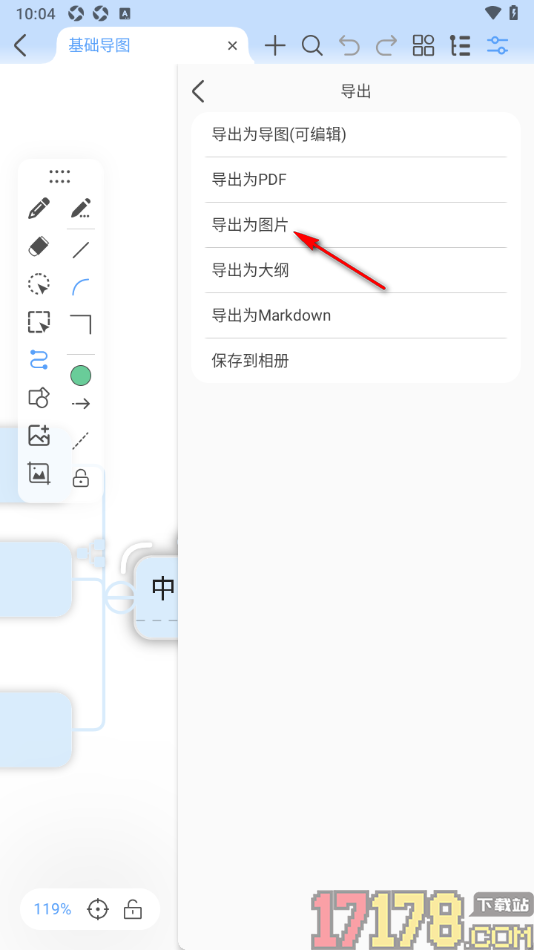This screenshot has height=950, width=534.
Task: Tap the 119% zoom level
Action: click(52, 909)
